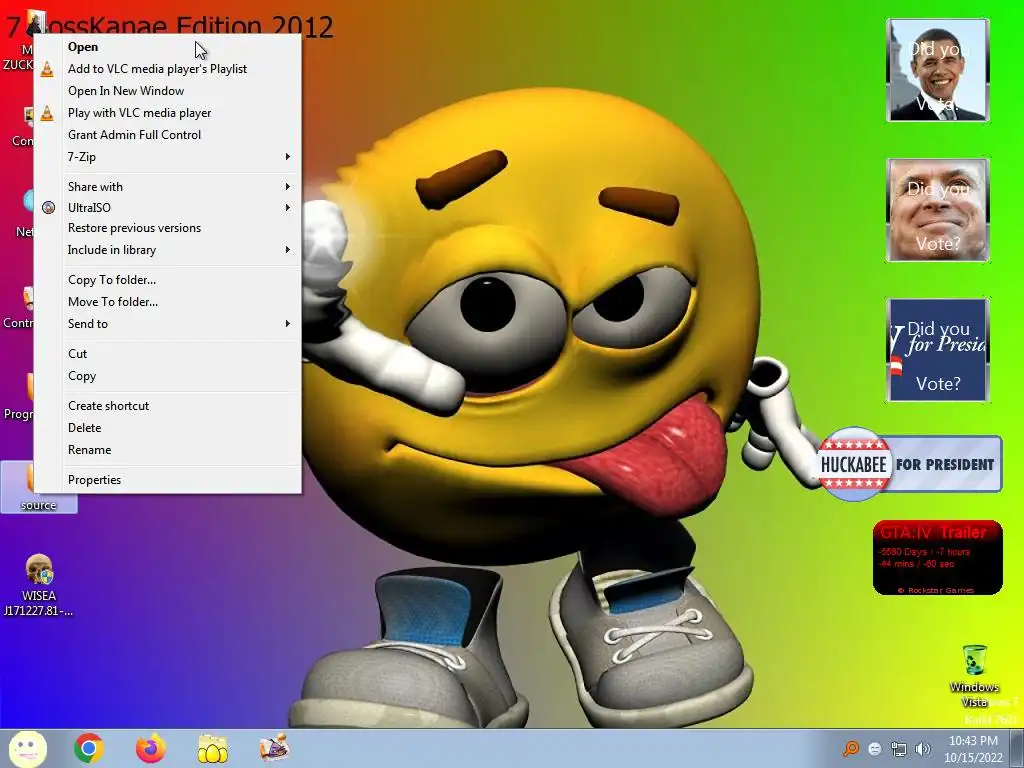1024x768 pixels.
Task: Click the McCain Did you Vote gadget
Action: [x=937, y=210]
